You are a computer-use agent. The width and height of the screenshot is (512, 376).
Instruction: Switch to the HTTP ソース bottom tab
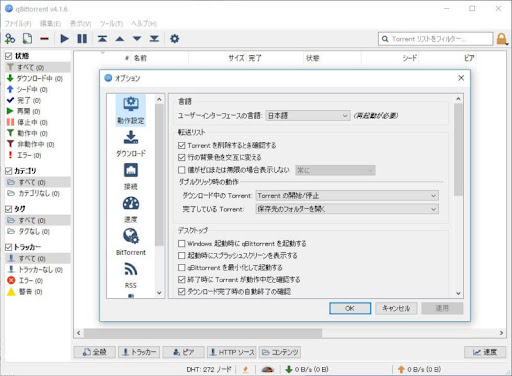pos(232,352)
